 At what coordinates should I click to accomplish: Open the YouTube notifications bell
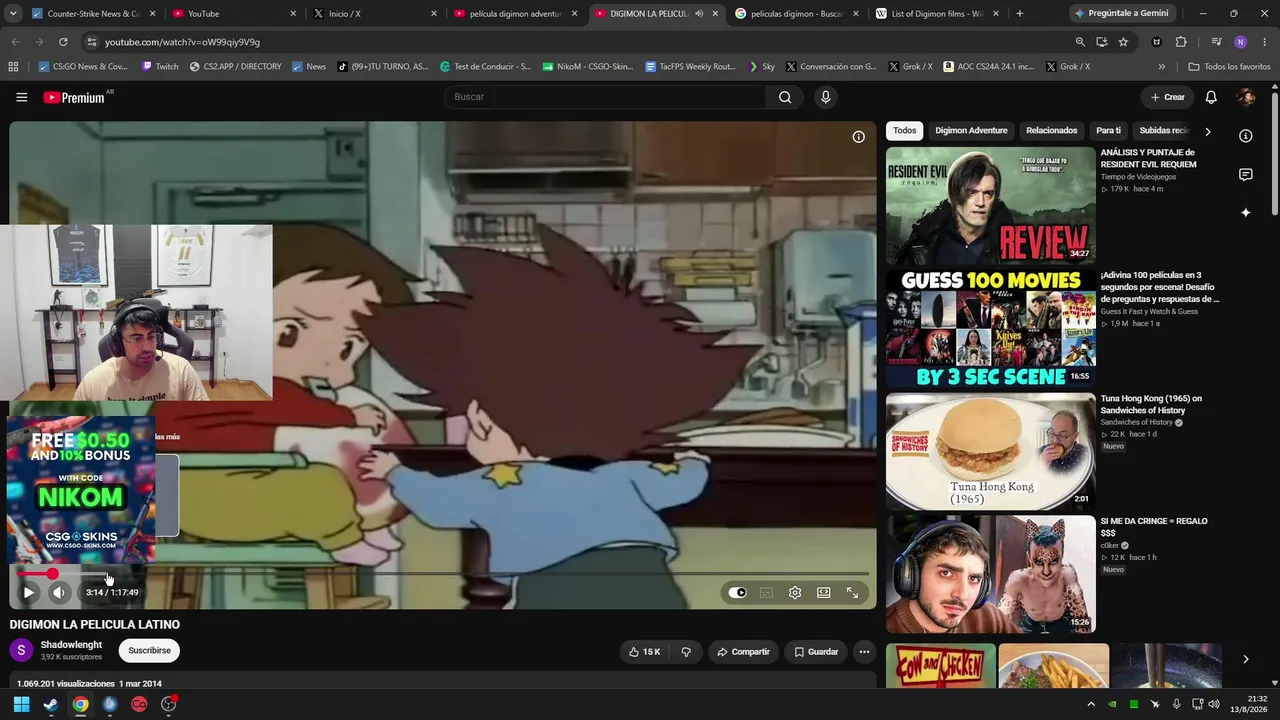(1211, 97)
